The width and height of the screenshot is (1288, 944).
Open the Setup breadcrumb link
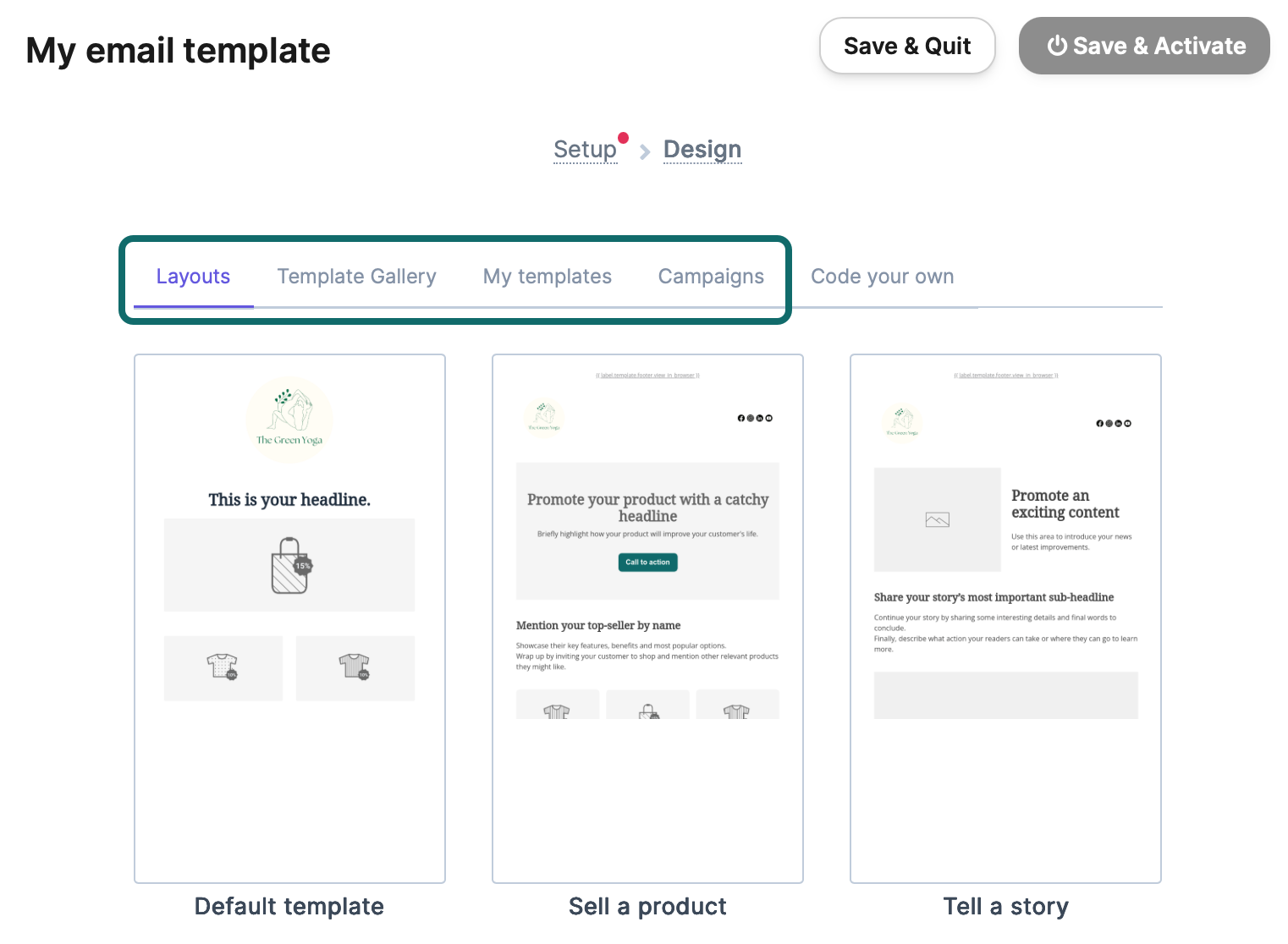tap(585, 149)
